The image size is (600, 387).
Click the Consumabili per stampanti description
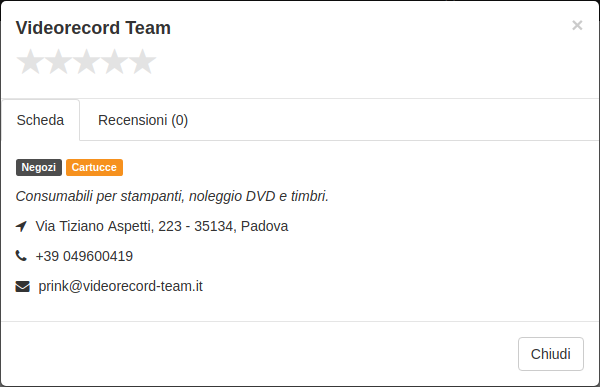(172, 196)
